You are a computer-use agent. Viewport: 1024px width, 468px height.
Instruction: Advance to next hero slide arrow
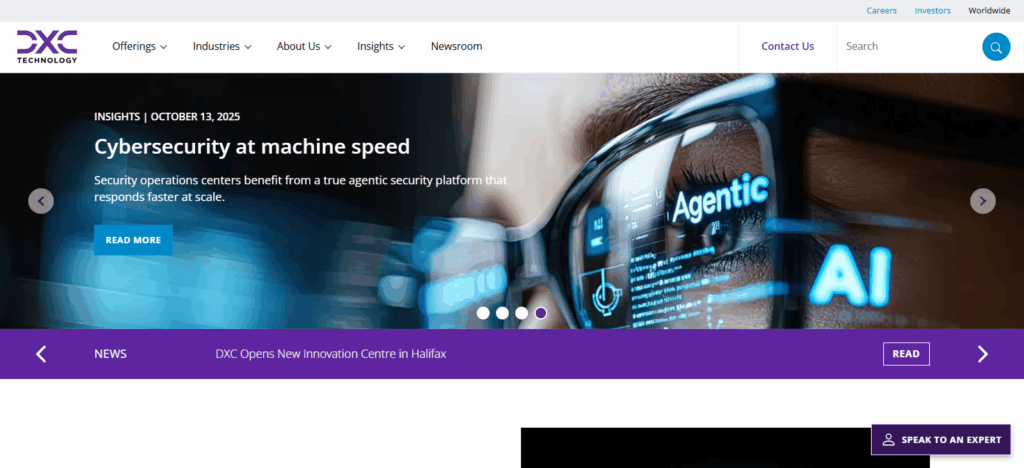tap(983, 201)
